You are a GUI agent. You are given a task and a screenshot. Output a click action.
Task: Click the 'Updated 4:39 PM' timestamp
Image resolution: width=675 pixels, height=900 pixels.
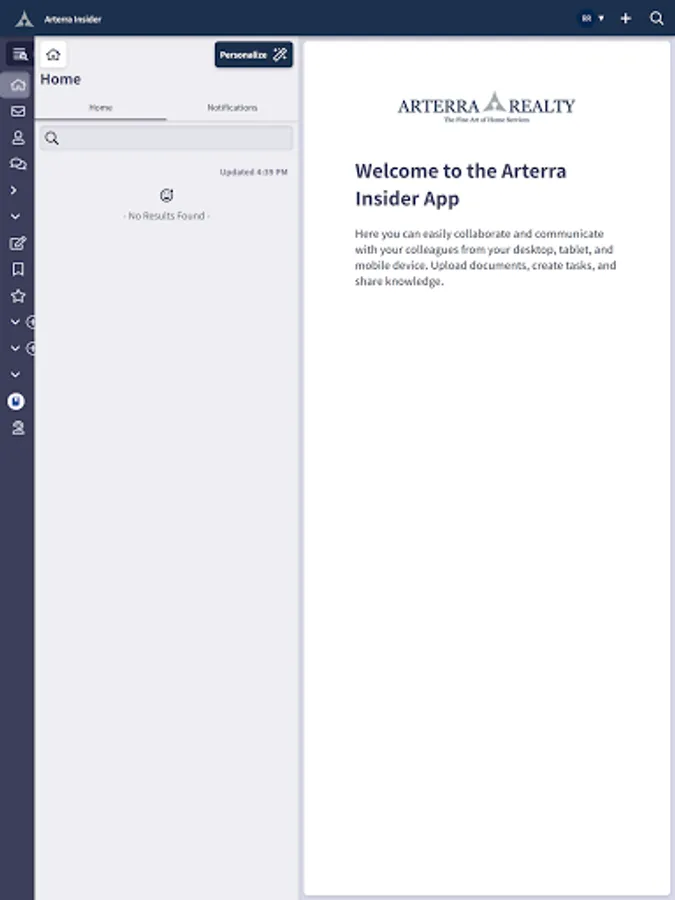click(x=254, y=172)
